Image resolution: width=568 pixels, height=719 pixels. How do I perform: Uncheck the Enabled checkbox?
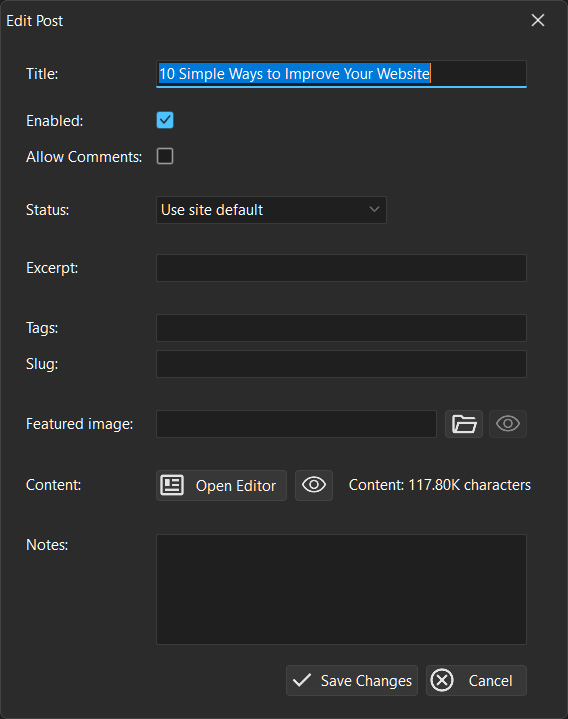point(165,120)
